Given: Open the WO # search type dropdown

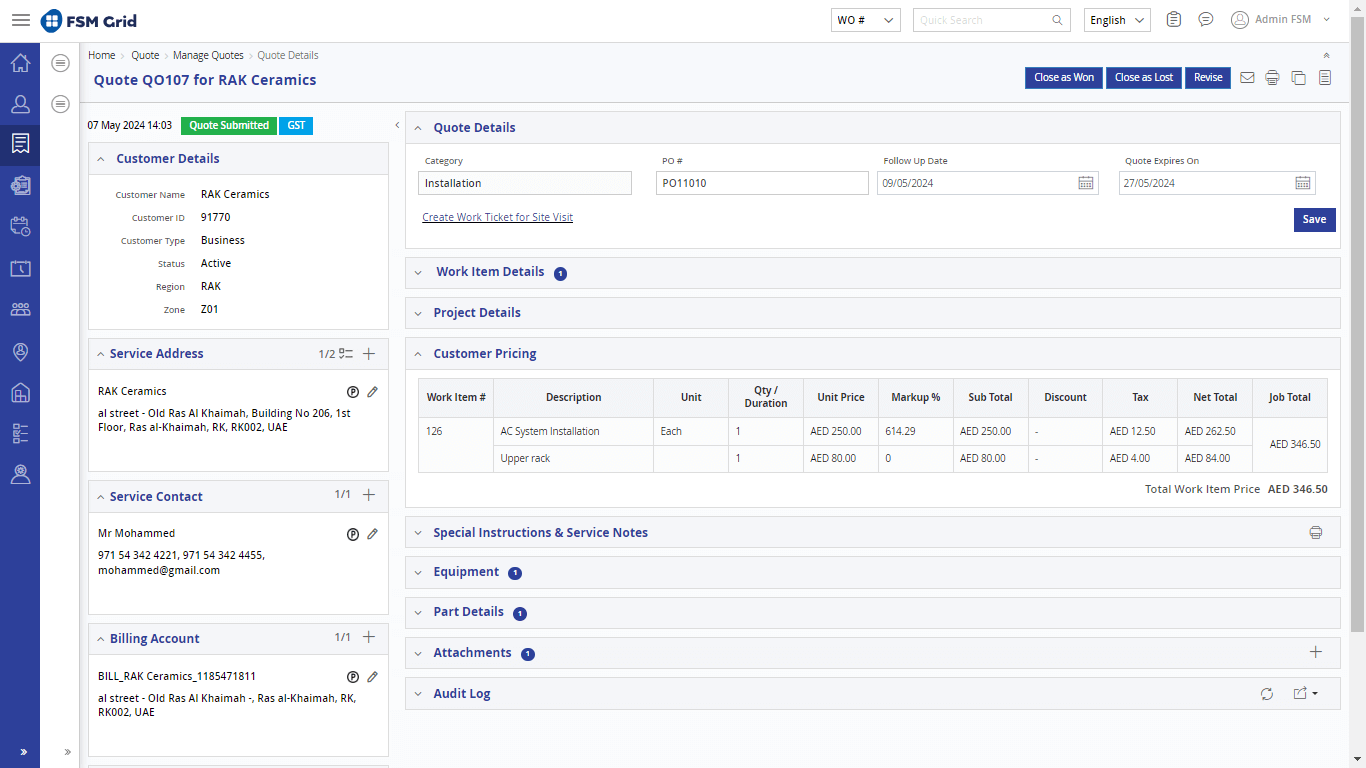Looking at the screenshot, I should pos(866,20).
